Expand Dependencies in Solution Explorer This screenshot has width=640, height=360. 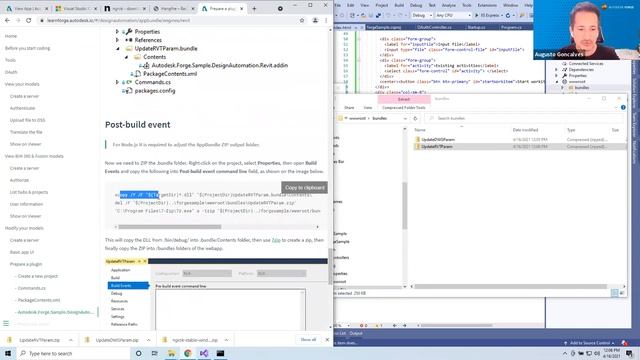pos(556,70)
